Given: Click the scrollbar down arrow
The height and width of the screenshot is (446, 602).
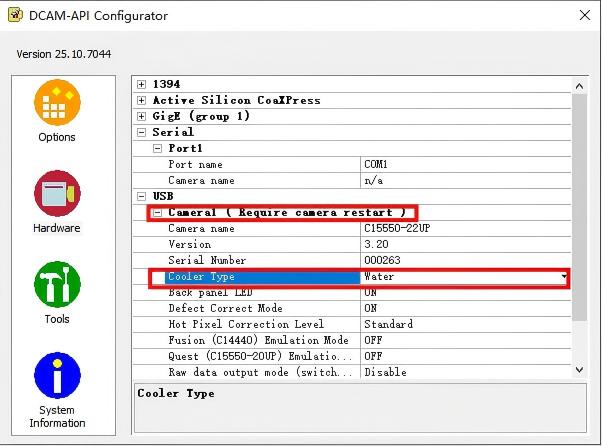Looking at the screenshot, I should click(579, 370).
